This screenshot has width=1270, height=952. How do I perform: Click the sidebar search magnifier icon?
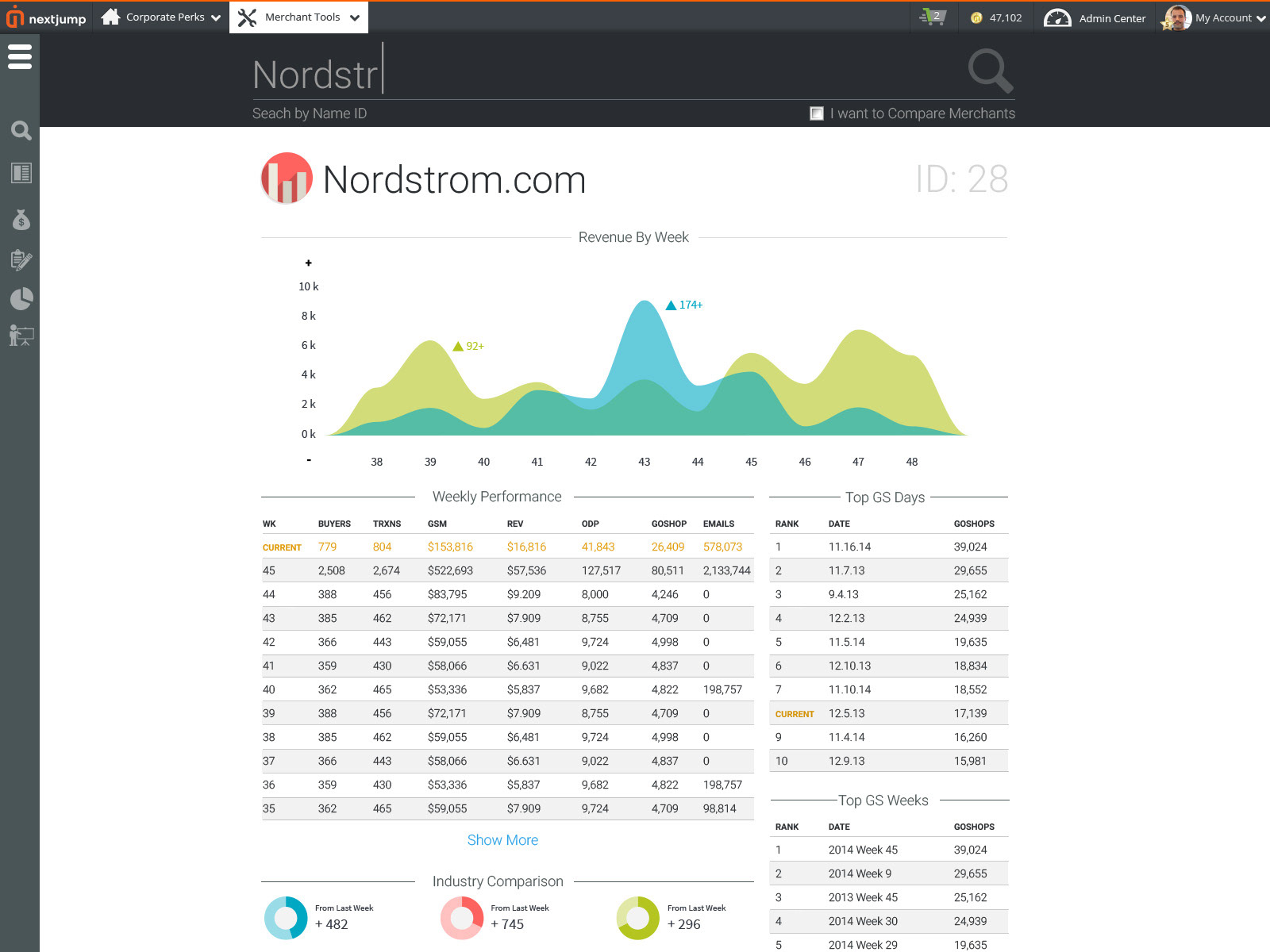click(21, 131)
